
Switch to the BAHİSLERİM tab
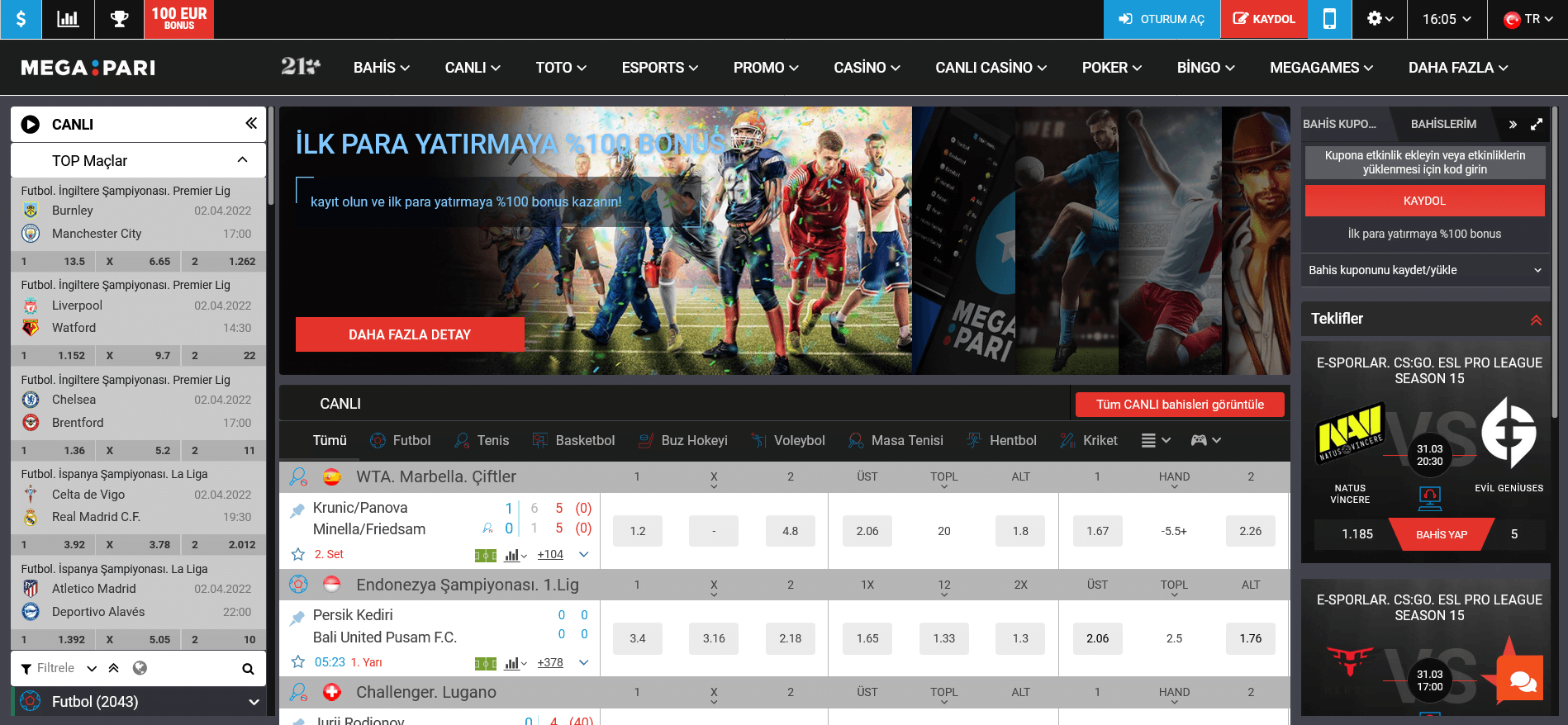1443,124
